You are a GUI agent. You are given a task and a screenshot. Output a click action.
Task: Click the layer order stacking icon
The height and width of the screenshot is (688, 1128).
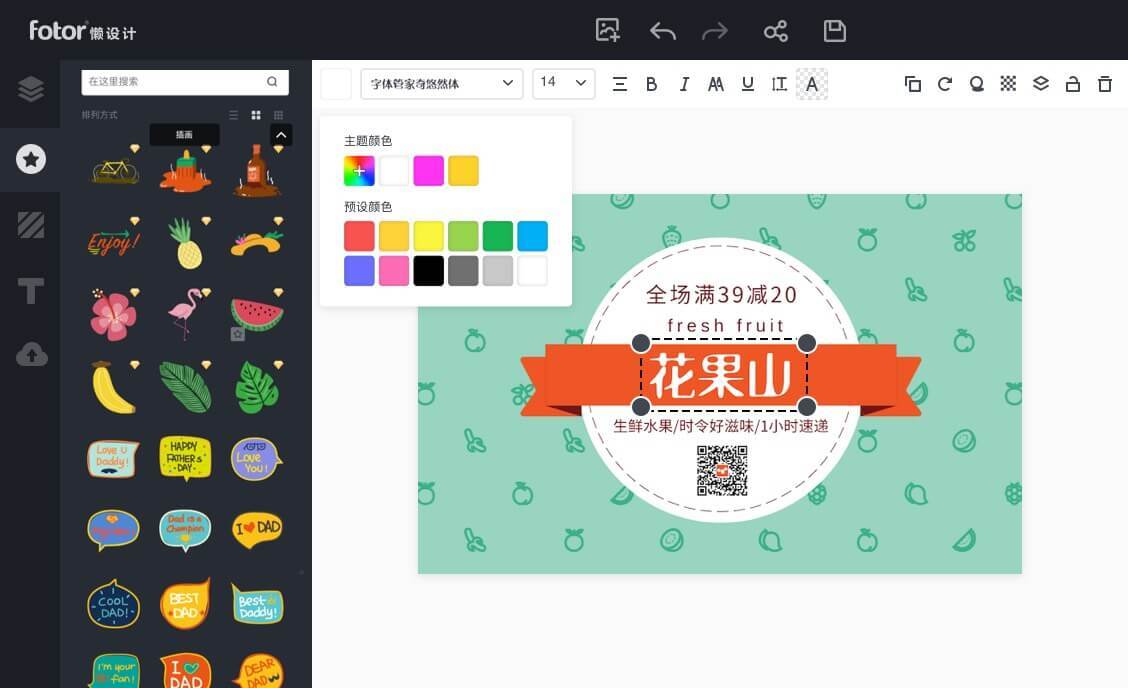[x=1041, y=84]
